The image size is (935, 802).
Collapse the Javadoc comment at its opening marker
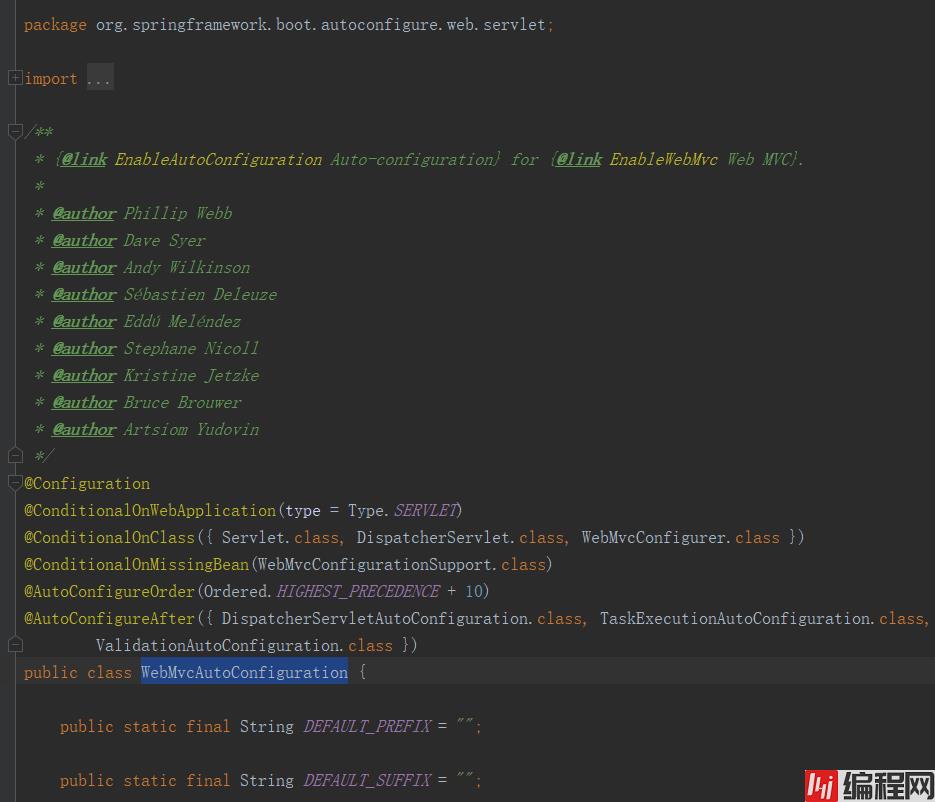click(x=15, y=131)
